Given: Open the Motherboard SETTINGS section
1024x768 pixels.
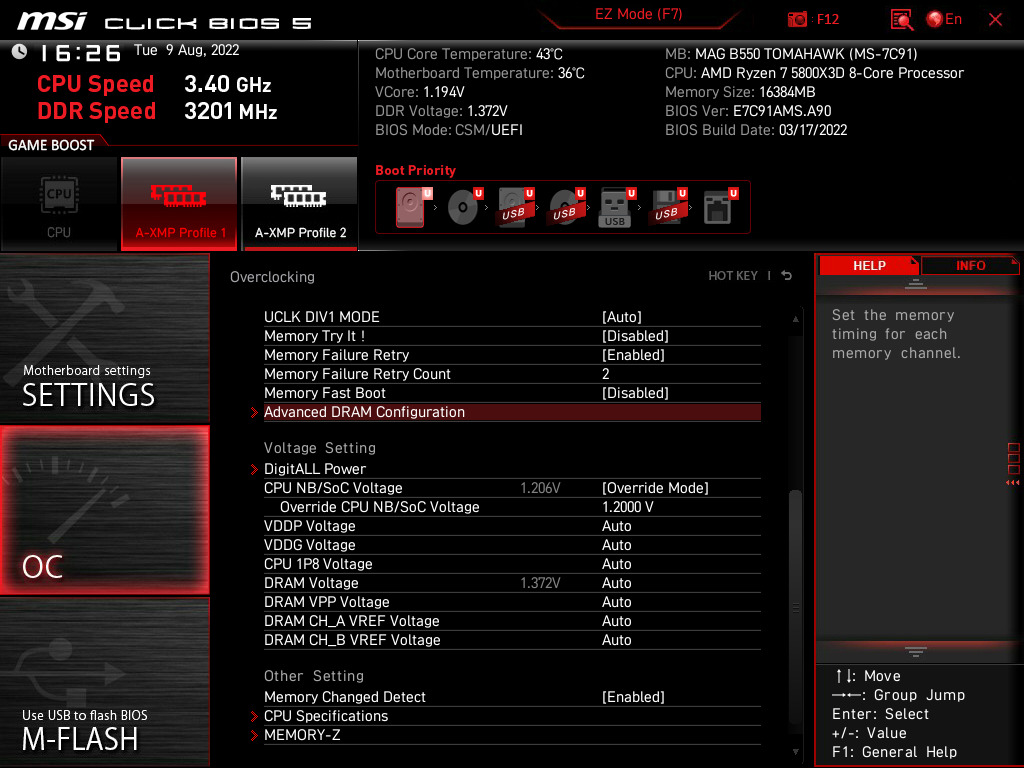Looking at the screenshot, I should (104, 340).
